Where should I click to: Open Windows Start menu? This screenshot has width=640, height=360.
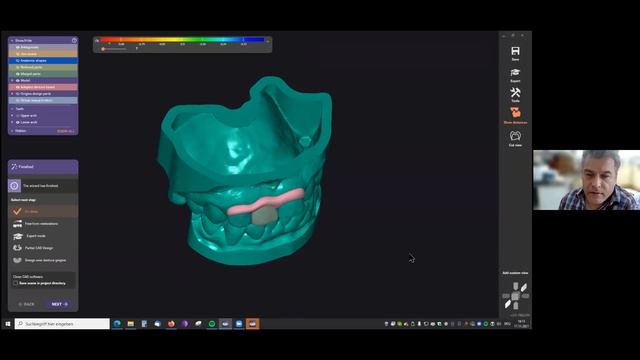(x=7, y=324)
